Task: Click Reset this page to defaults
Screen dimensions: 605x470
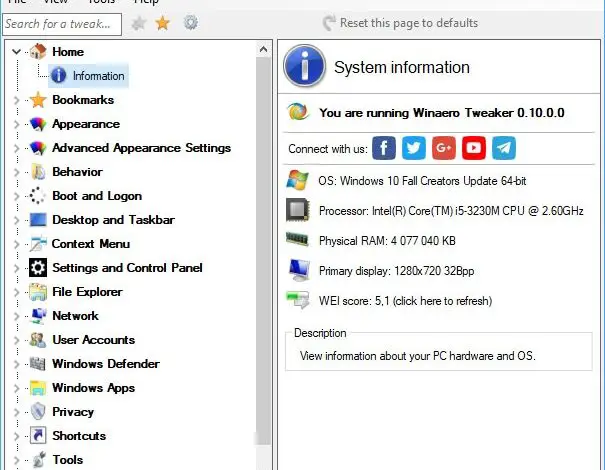Action: pyautogui.click(x=401, y=23)
